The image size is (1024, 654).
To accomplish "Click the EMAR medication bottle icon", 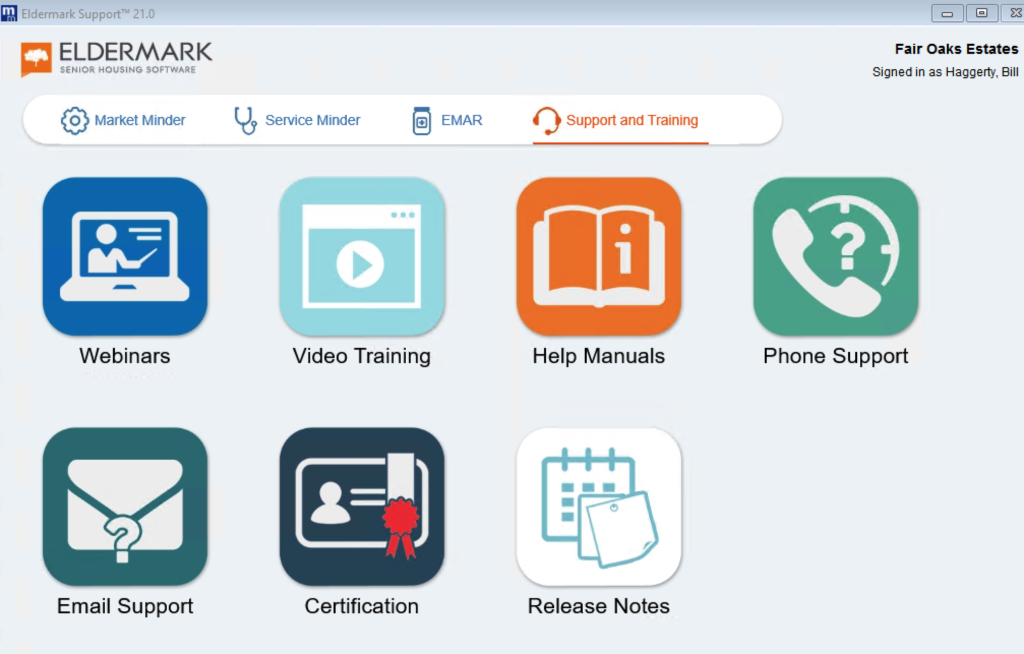I will click(x=422, y=121).
